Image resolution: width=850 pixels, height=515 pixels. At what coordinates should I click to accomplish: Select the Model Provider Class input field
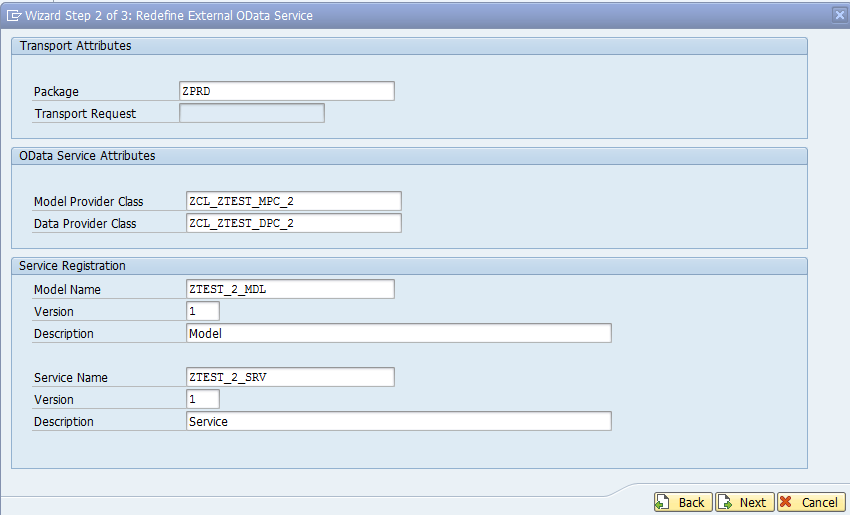click(x=293, y=201)
